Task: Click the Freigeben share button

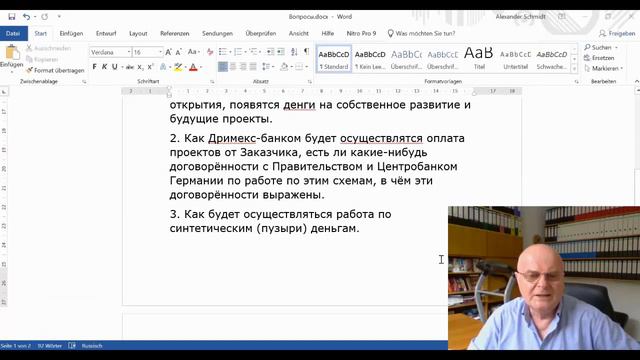Action: pos(617,33)
